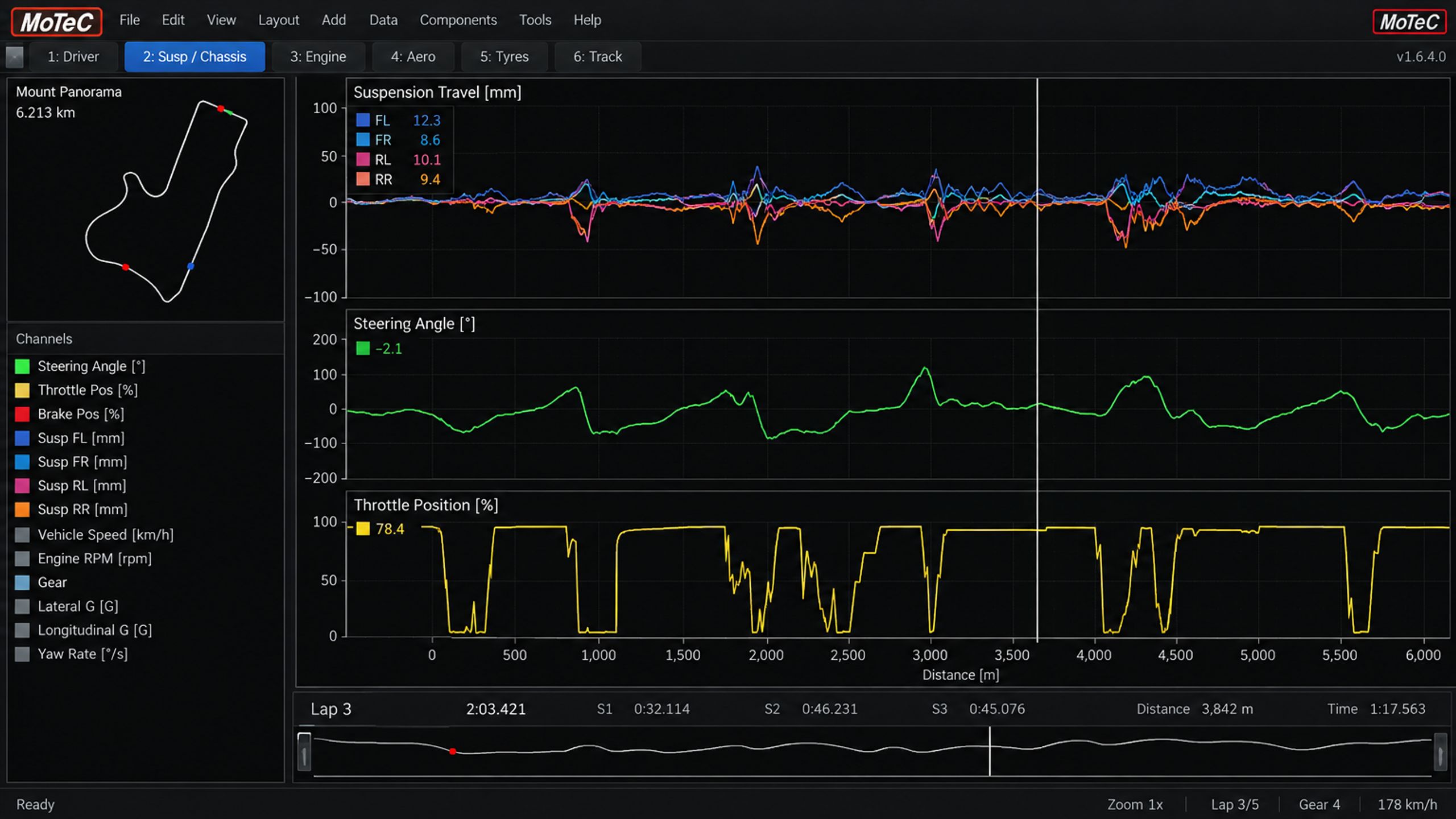
Task: Open the Components menu
Action: [458, 20]
